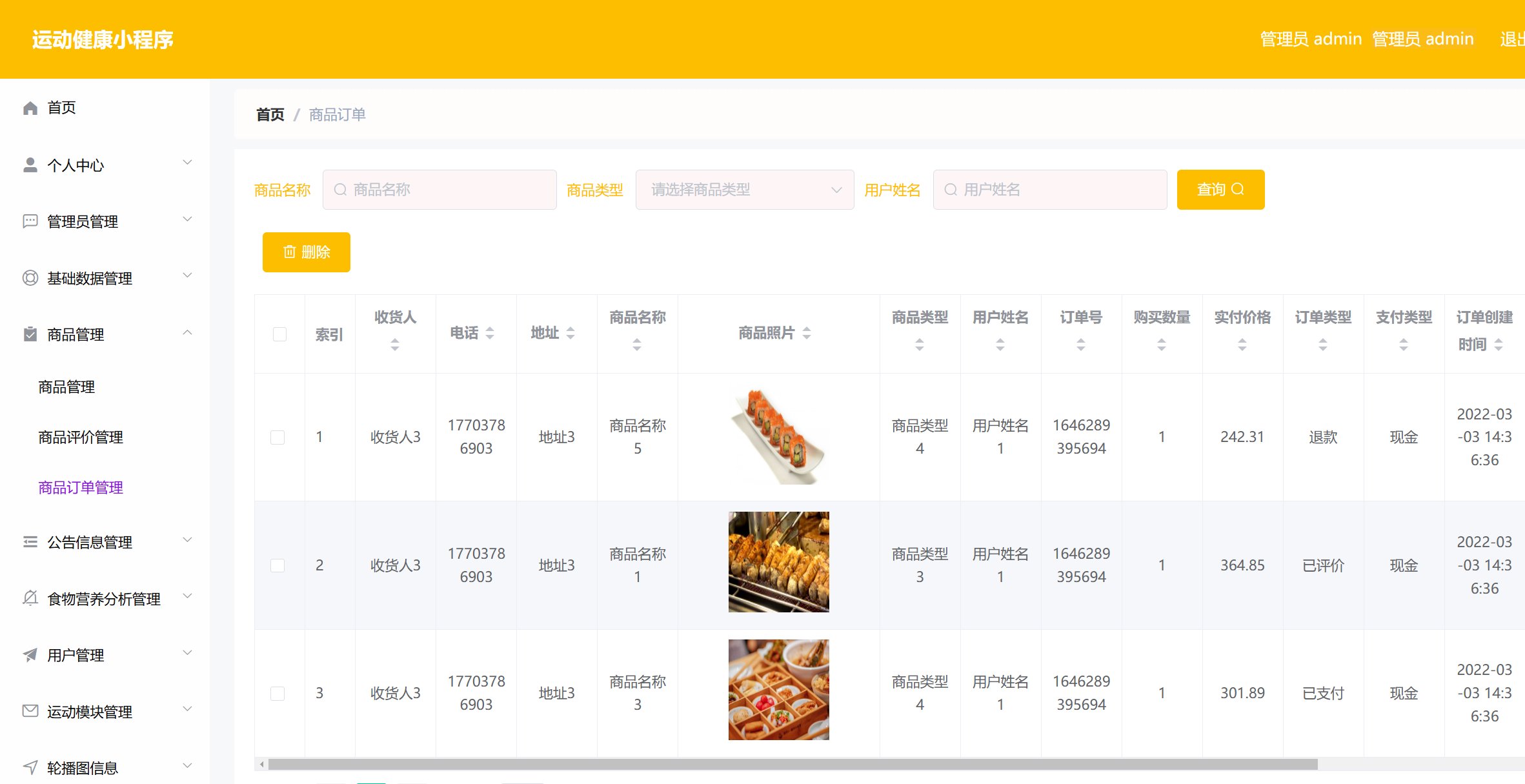Click the 删除 delete button
The image size is (1525, 784).
306,252
